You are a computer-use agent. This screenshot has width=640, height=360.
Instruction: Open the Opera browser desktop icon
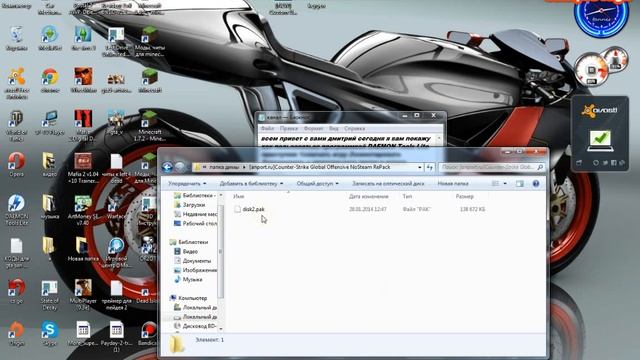16,164
